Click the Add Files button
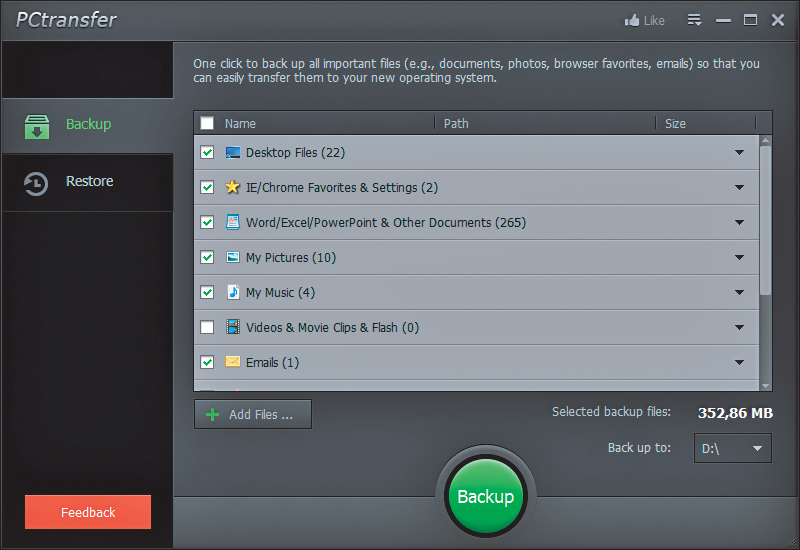Viewport: 800px width, 550px height. 253,414
